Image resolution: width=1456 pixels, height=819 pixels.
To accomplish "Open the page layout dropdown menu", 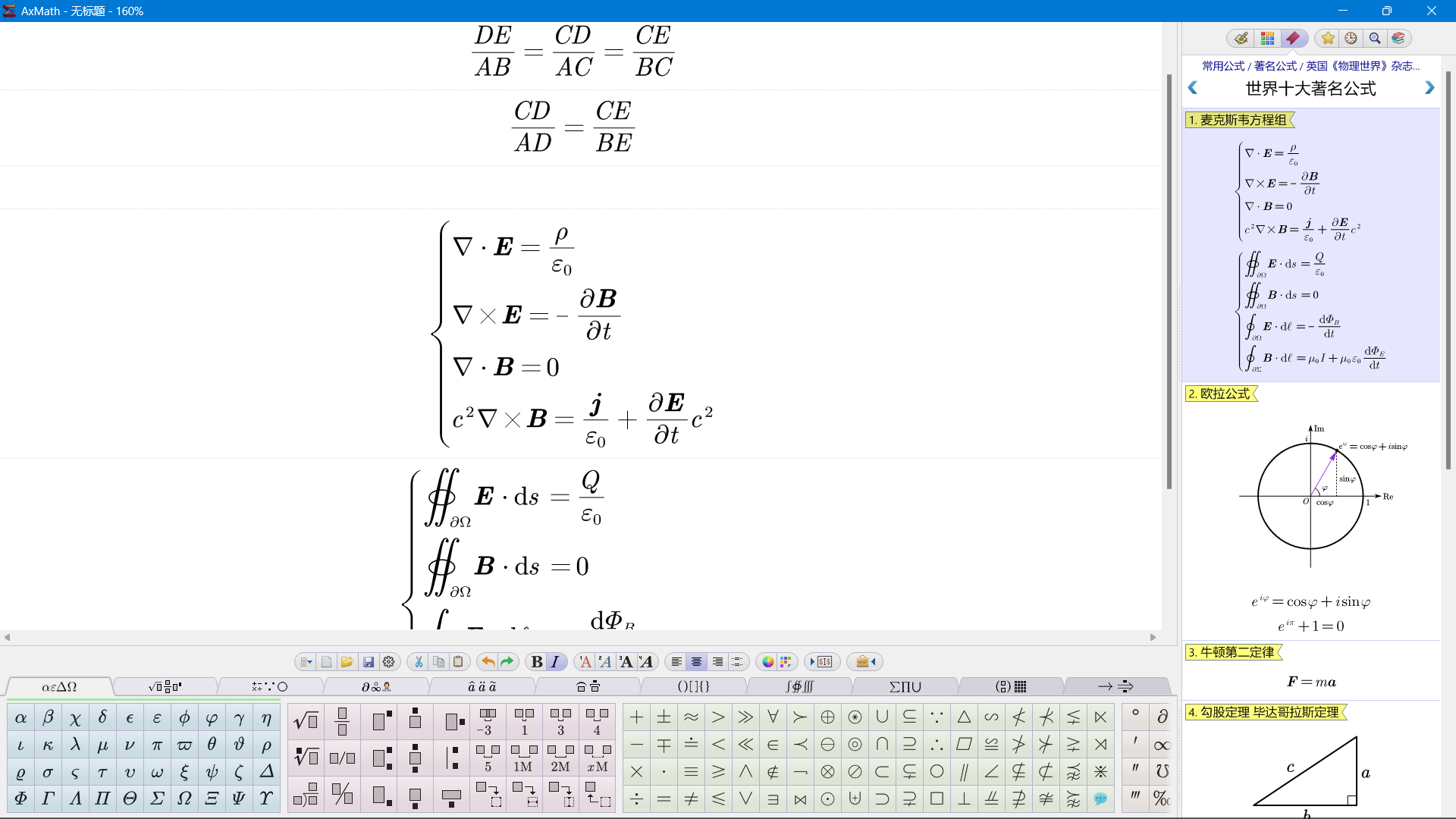I will tap(306, 662).
